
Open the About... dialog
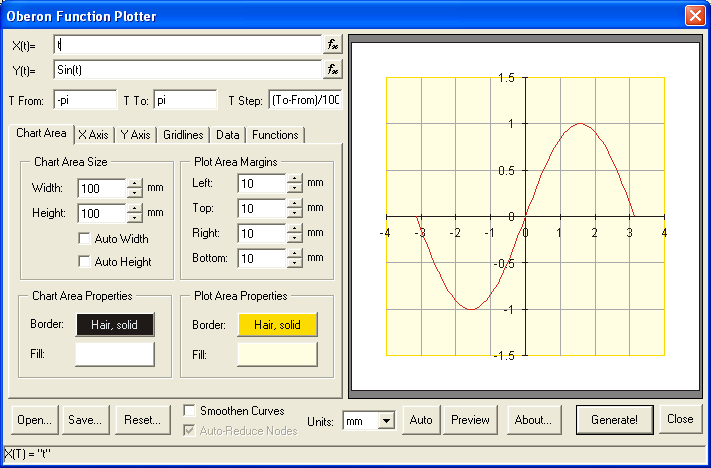(534, 420)
